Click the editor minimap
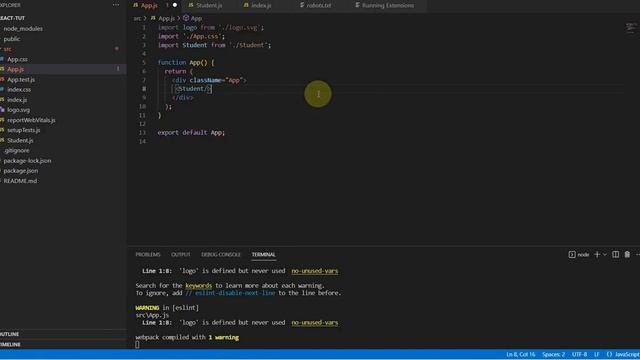640x360 pixels. coord(631,28)
